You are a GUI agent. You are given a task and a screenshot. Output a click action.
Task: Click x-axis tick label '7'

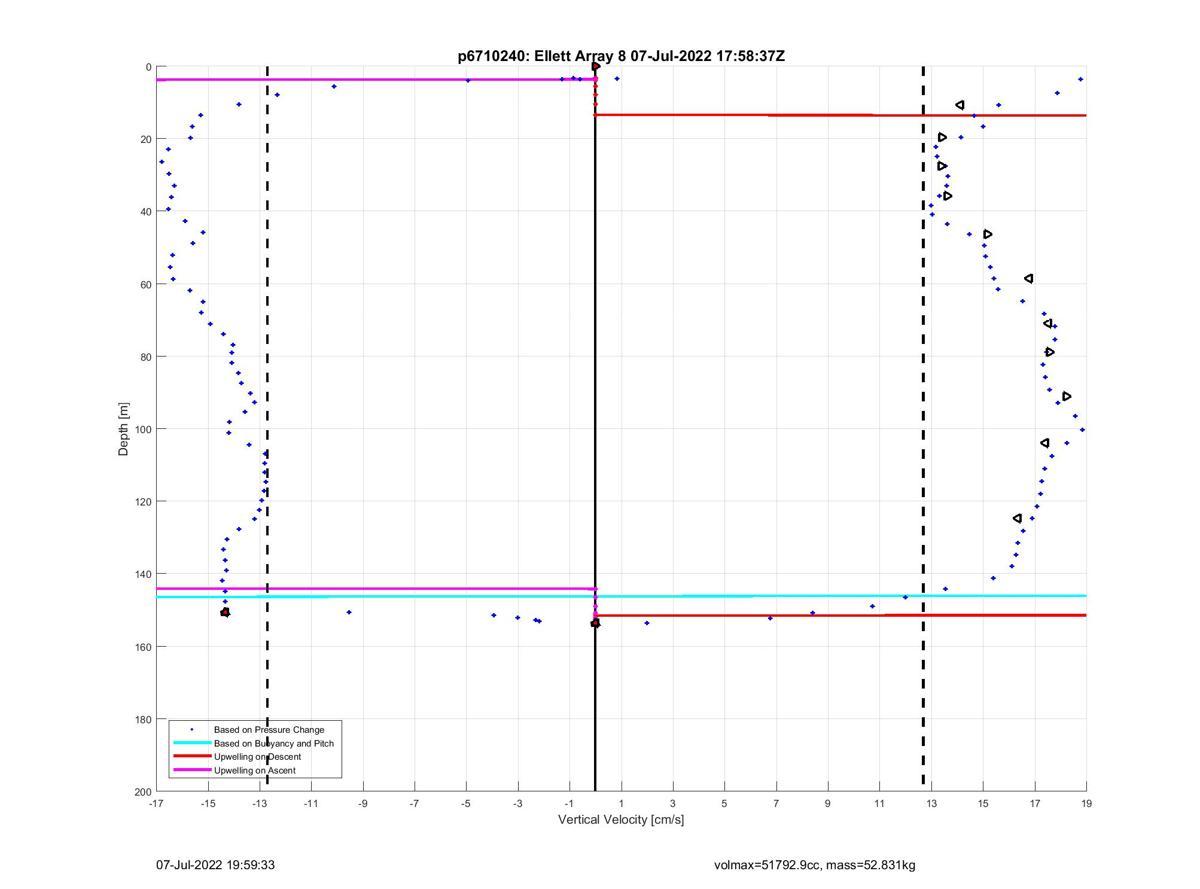[776, 804]
